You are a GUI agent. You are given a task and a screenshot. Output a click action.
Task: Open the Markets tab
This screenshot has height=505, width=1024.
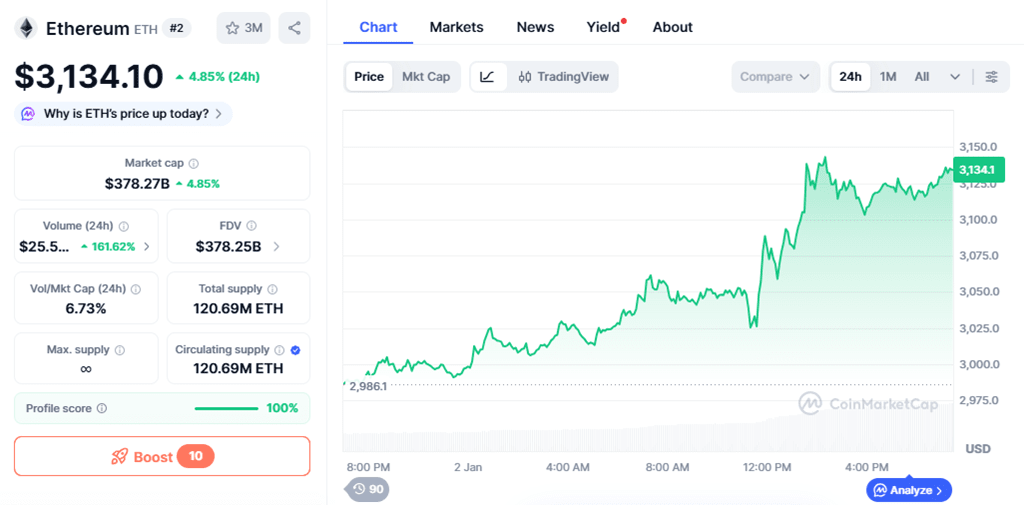pyautogui.click(x=456, y=27)
